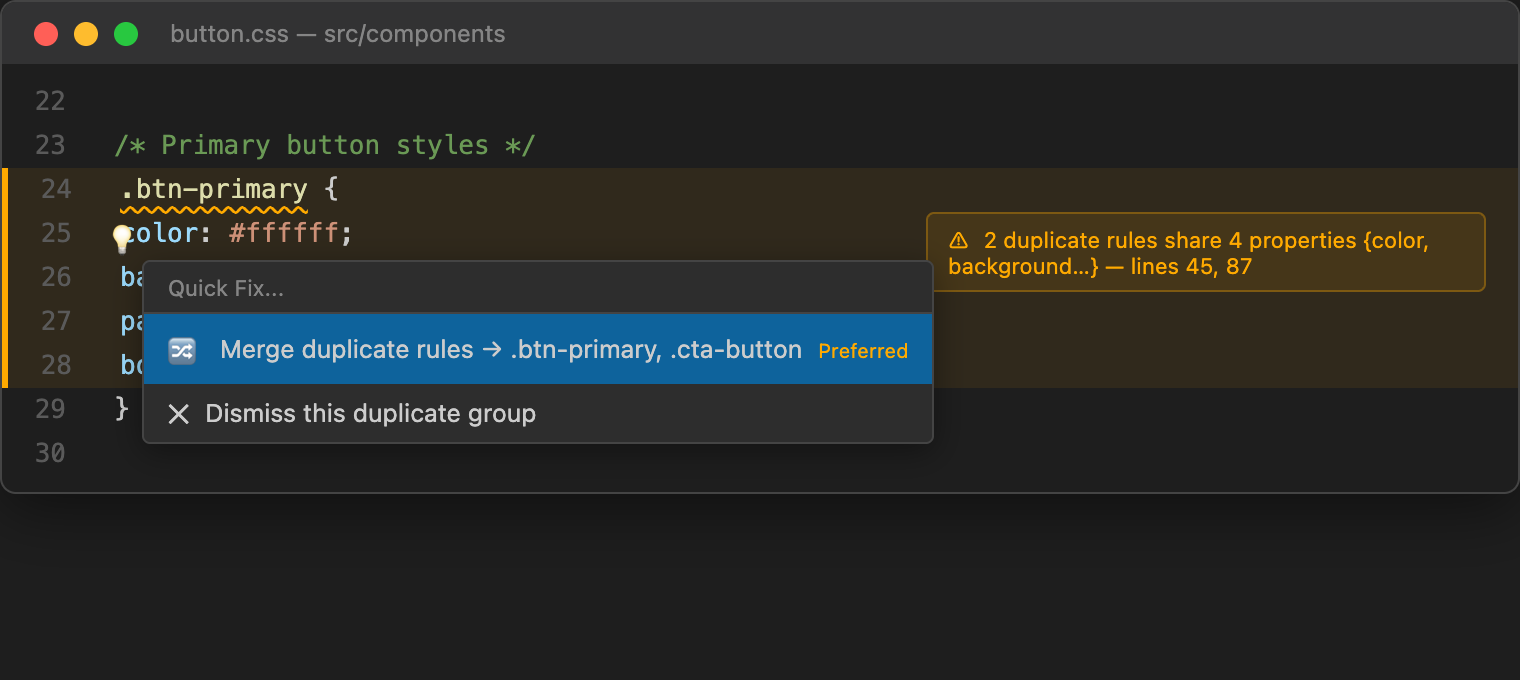1520x680 pixels.
Task: Close the button.css window with the red button
Action: point(46,34)
